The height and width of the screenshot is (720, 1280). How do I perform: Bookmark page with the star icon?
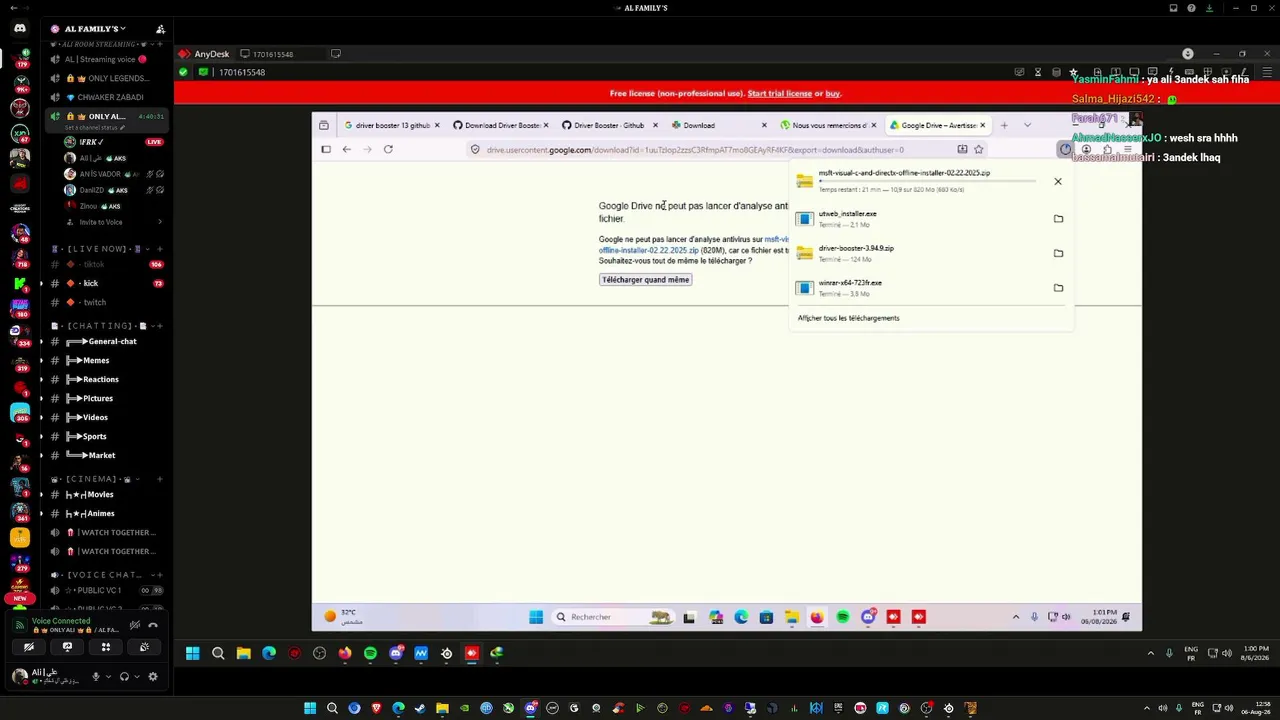(x=979, y=149)
